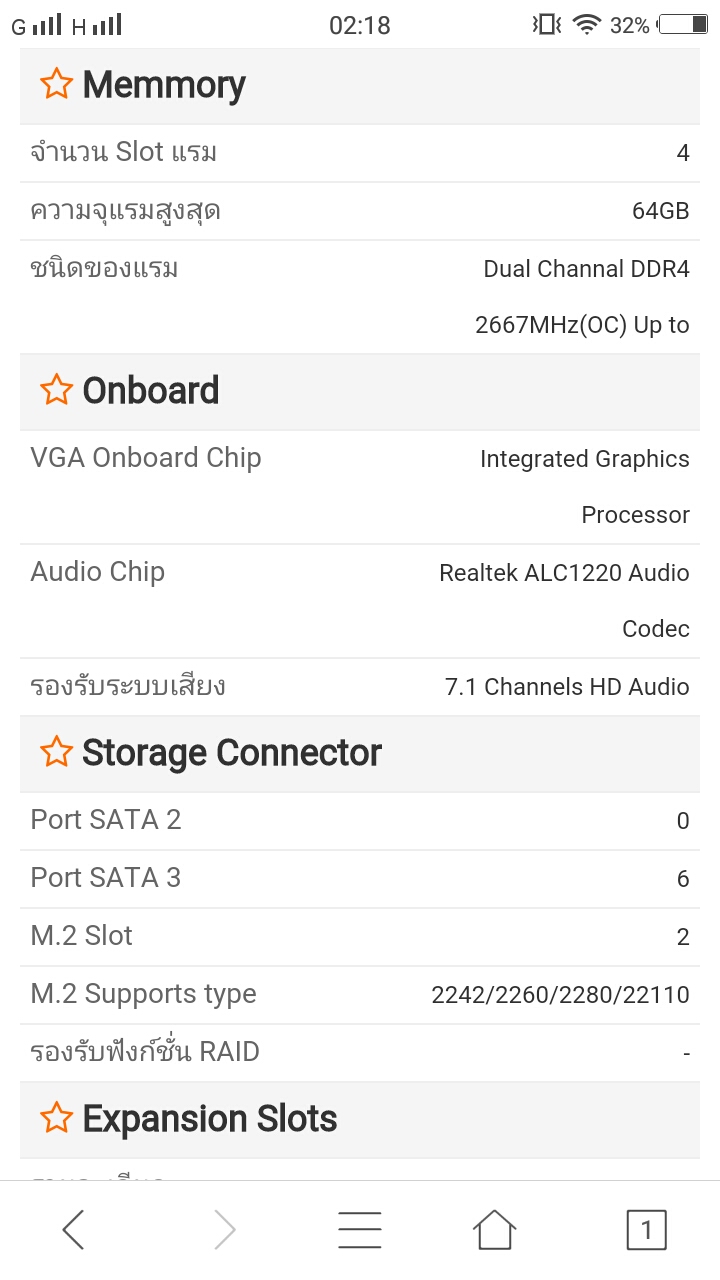
Task: Tap the star icon beside Memmory
Action: [57, 85]
